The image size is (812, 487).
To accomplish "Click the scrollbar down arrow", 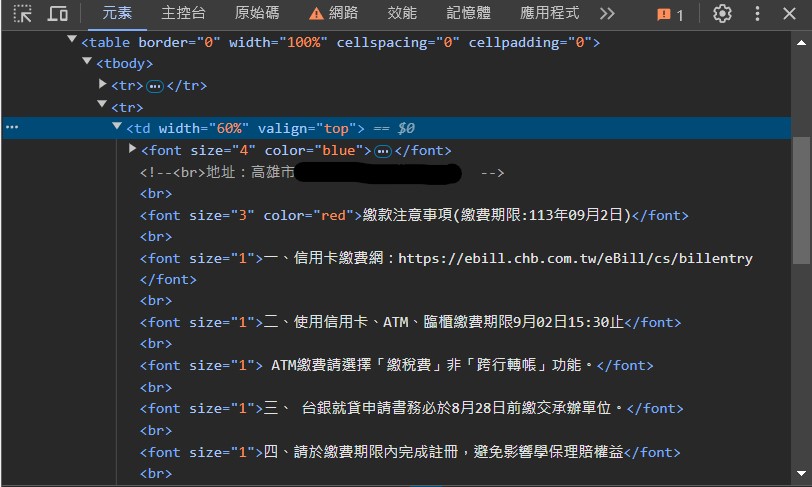I will coord(801,473).
